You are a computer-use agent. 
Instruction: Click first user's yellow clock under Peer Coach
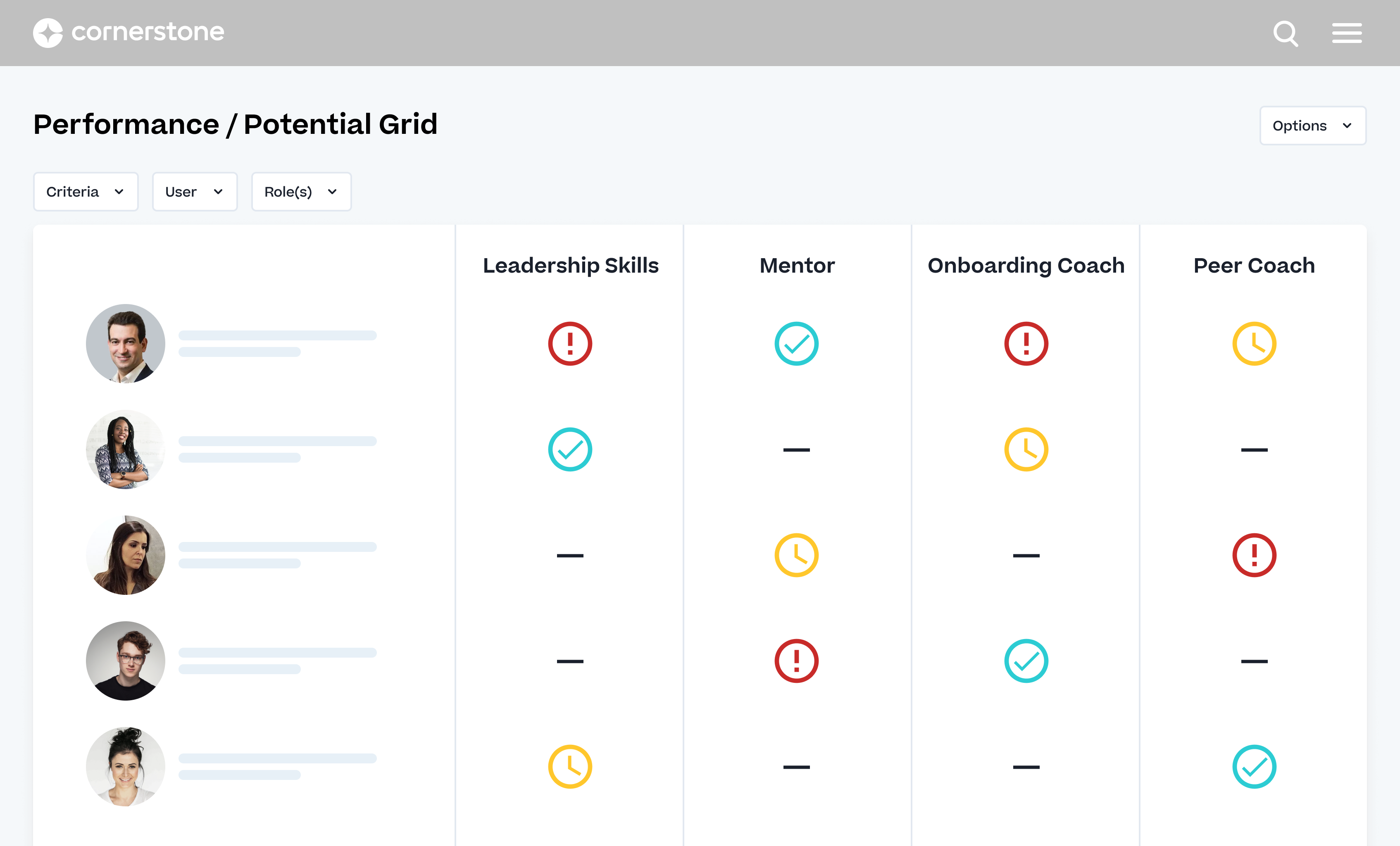point(1254,344)
